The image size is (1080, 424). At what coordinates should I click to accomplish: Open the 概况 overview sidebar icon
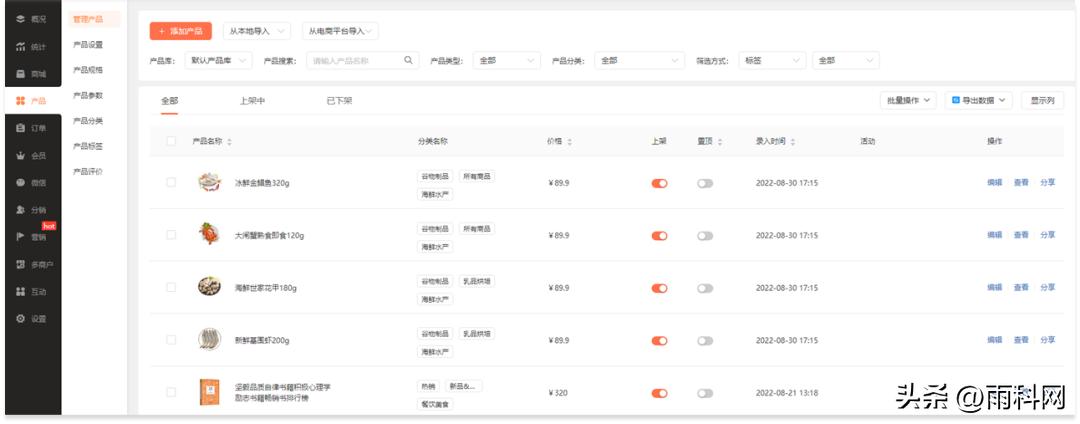click(21, 19)
